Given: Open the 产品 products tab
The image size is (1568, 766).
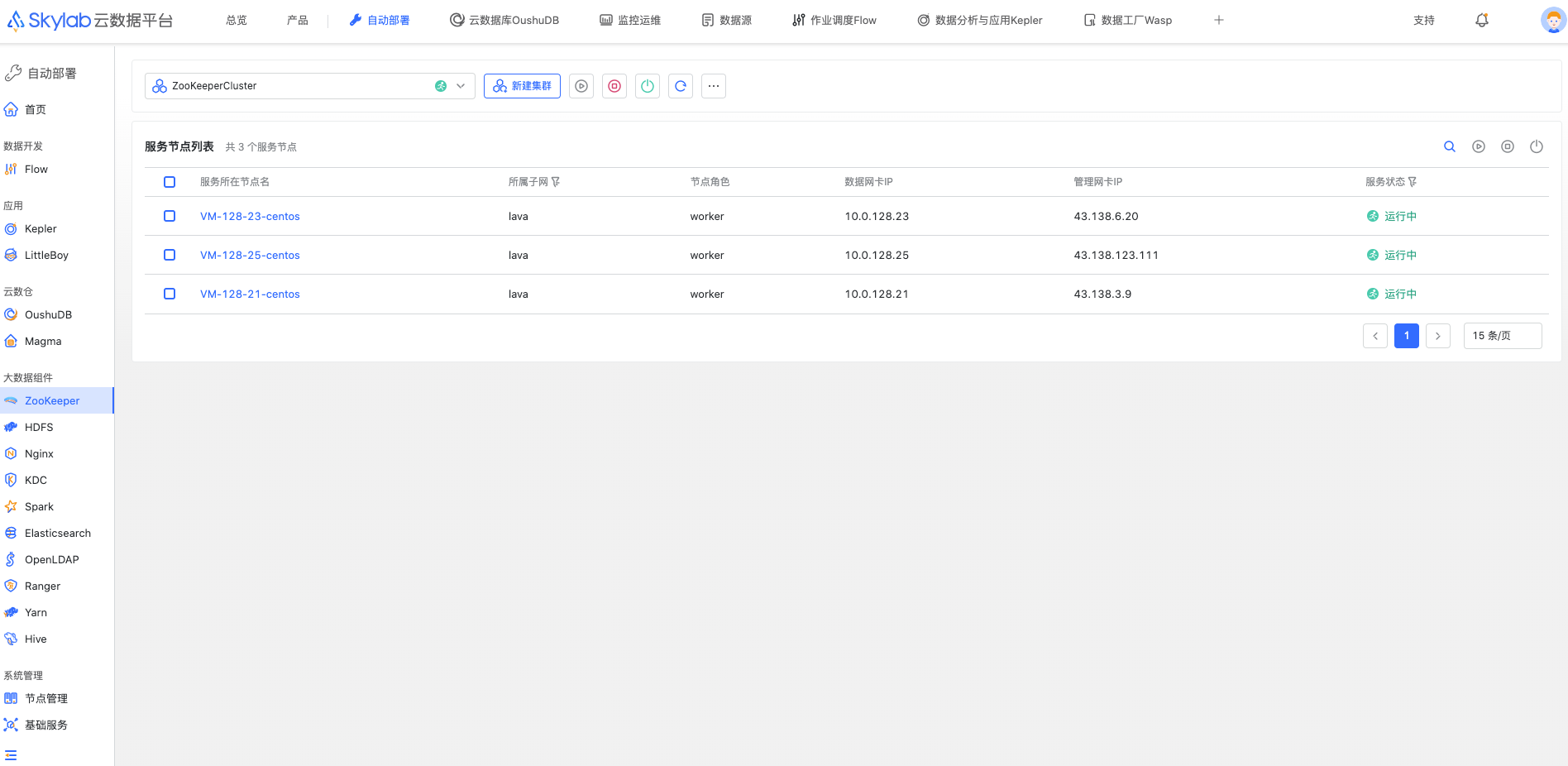Looking at the screenshot, I should tap(298, 20).
